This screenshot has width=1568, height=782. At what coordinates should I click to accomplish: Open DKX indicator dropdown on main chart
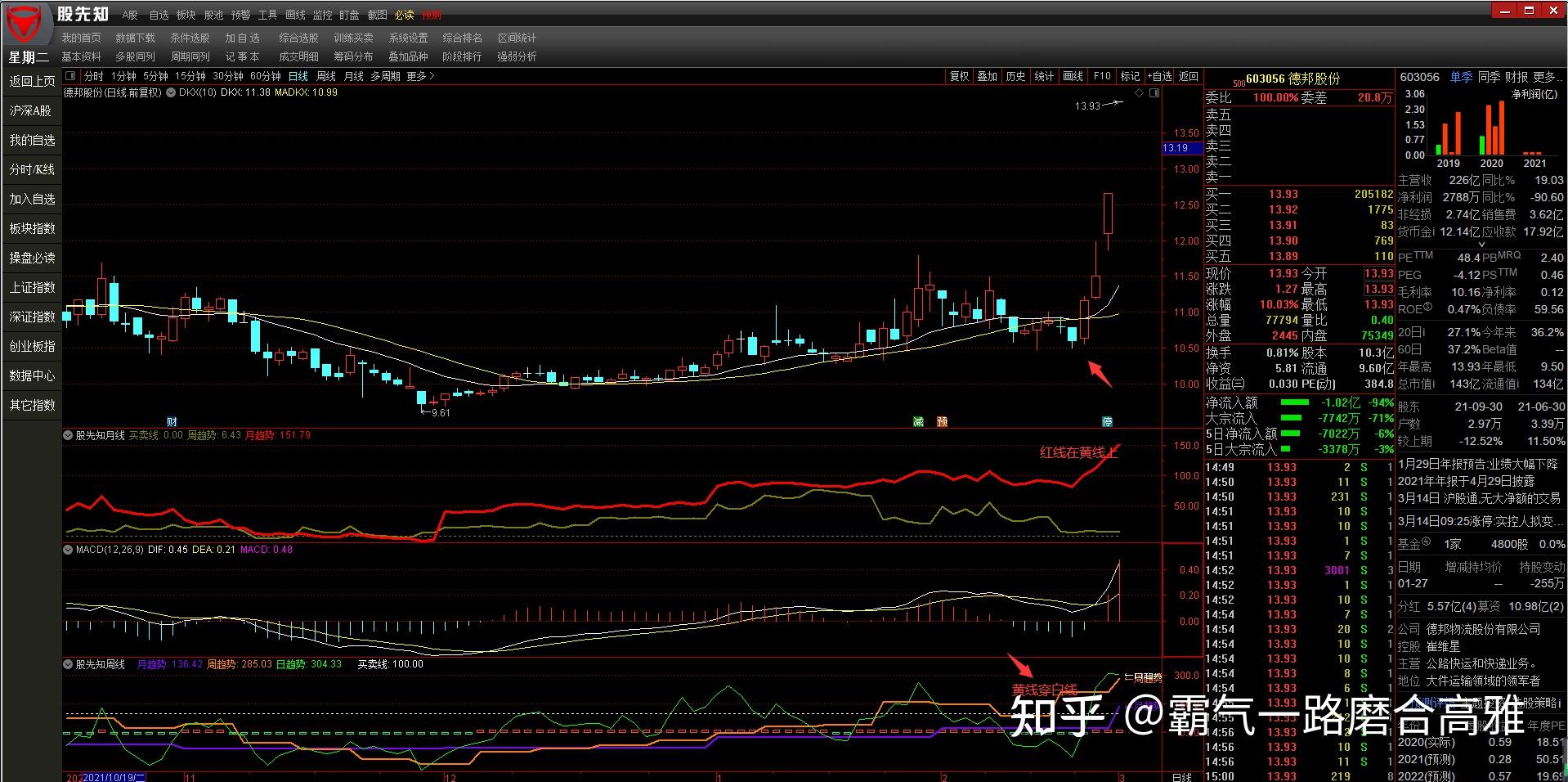pos(171,92)
